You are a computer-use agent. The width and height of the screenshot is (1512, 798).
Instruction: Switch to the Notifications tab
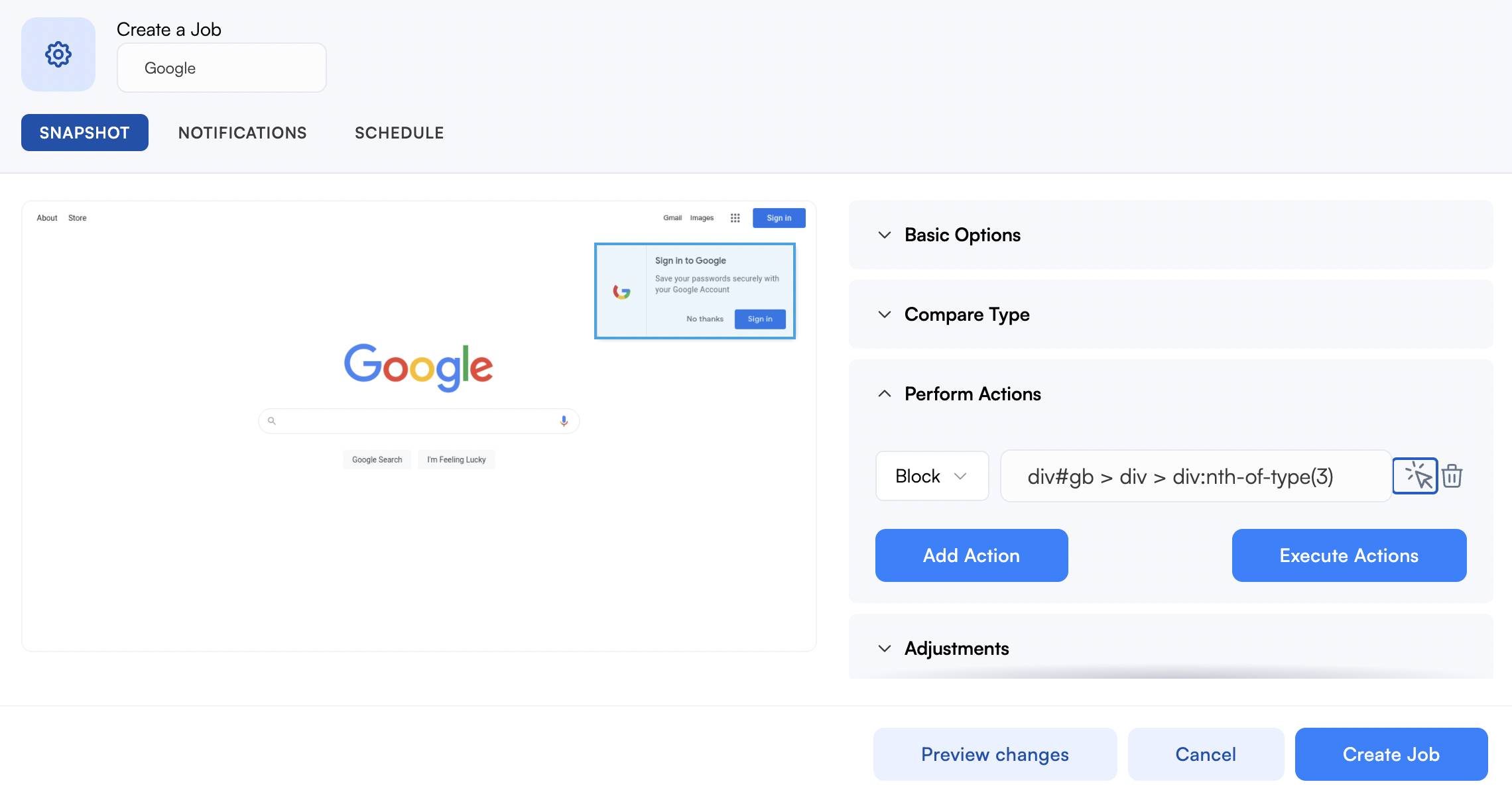[243, 133]
